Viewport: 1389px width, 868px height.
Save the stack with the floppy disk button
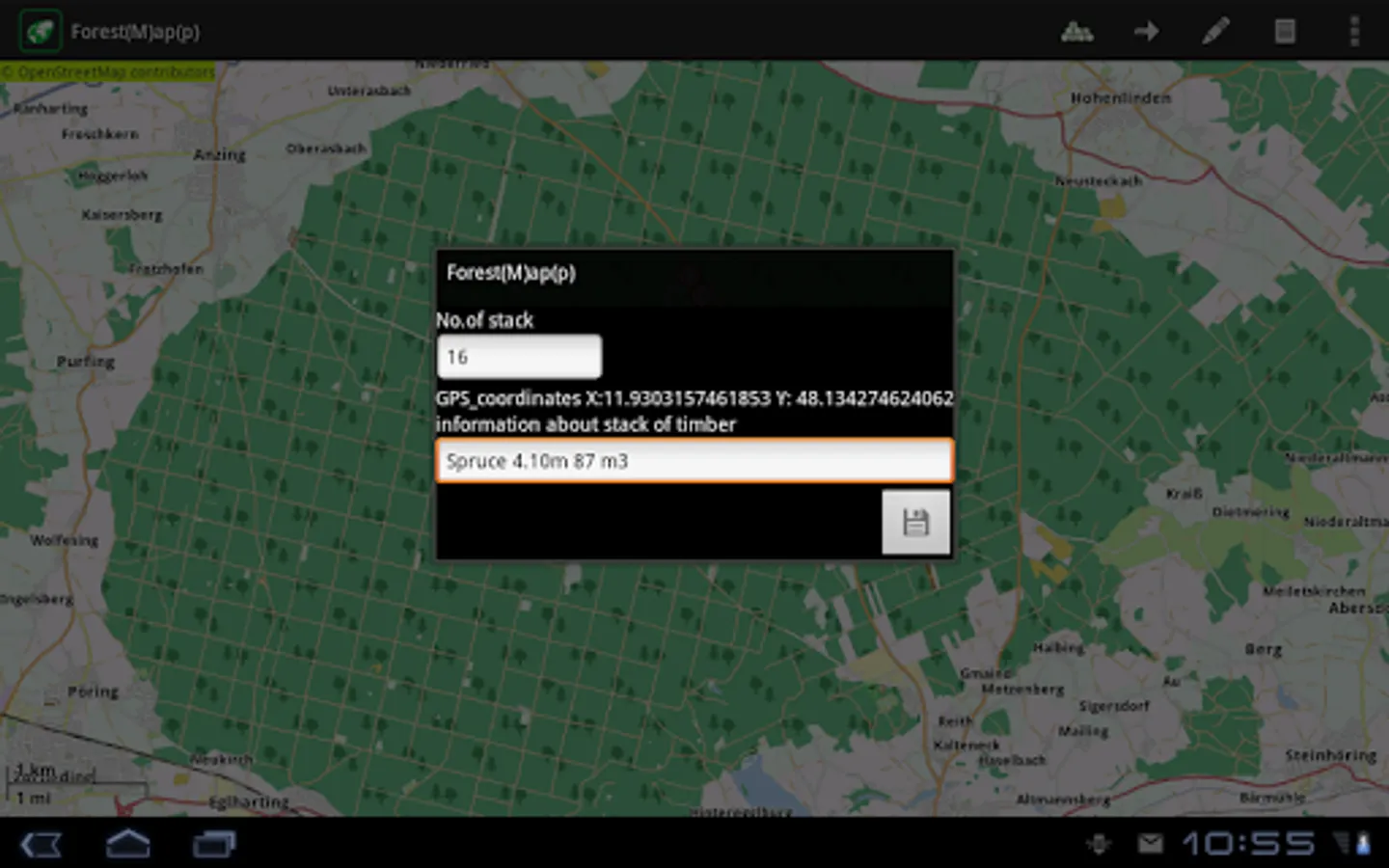[915, 523]
